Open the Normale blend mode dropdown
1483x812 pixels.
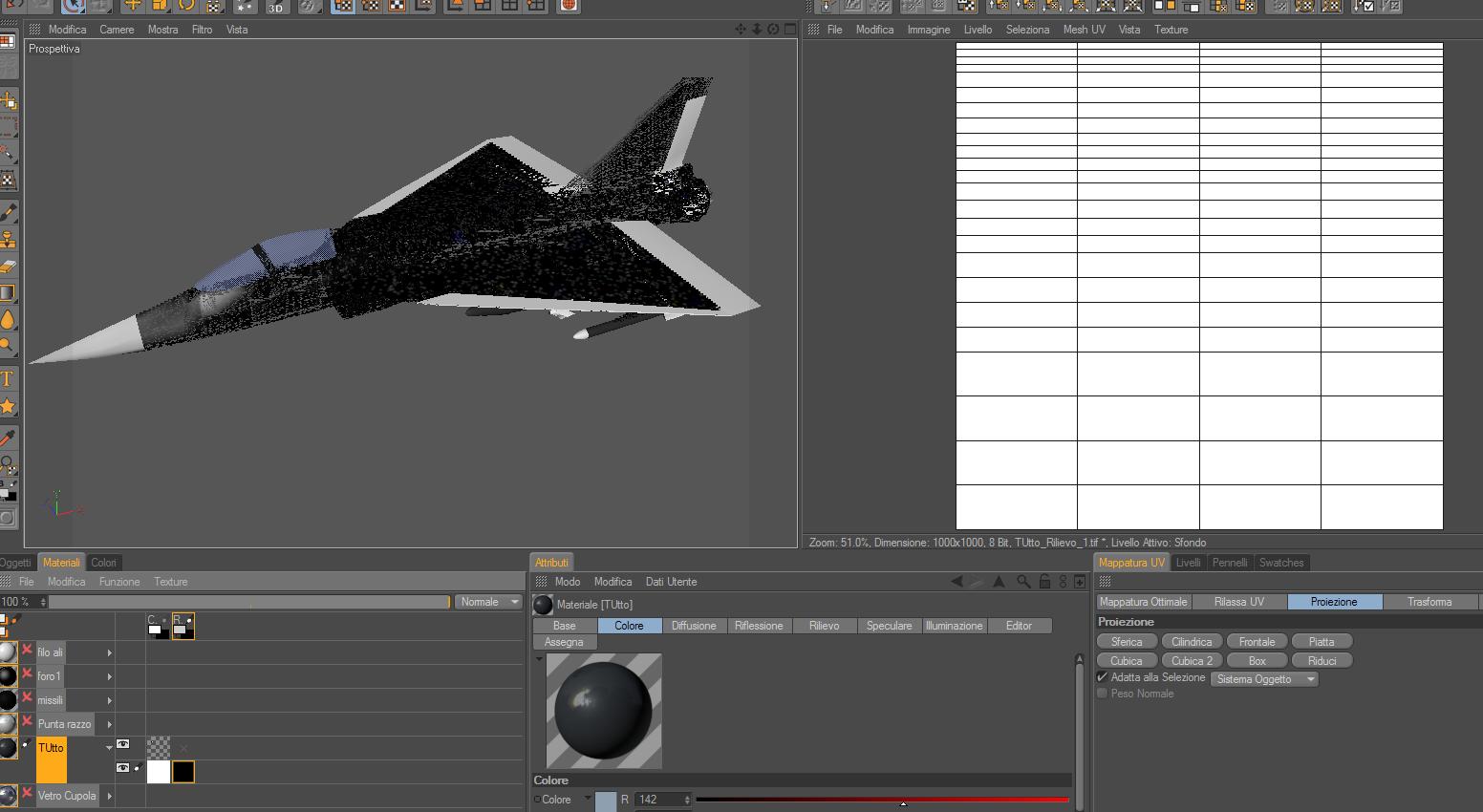pos(488,602)
